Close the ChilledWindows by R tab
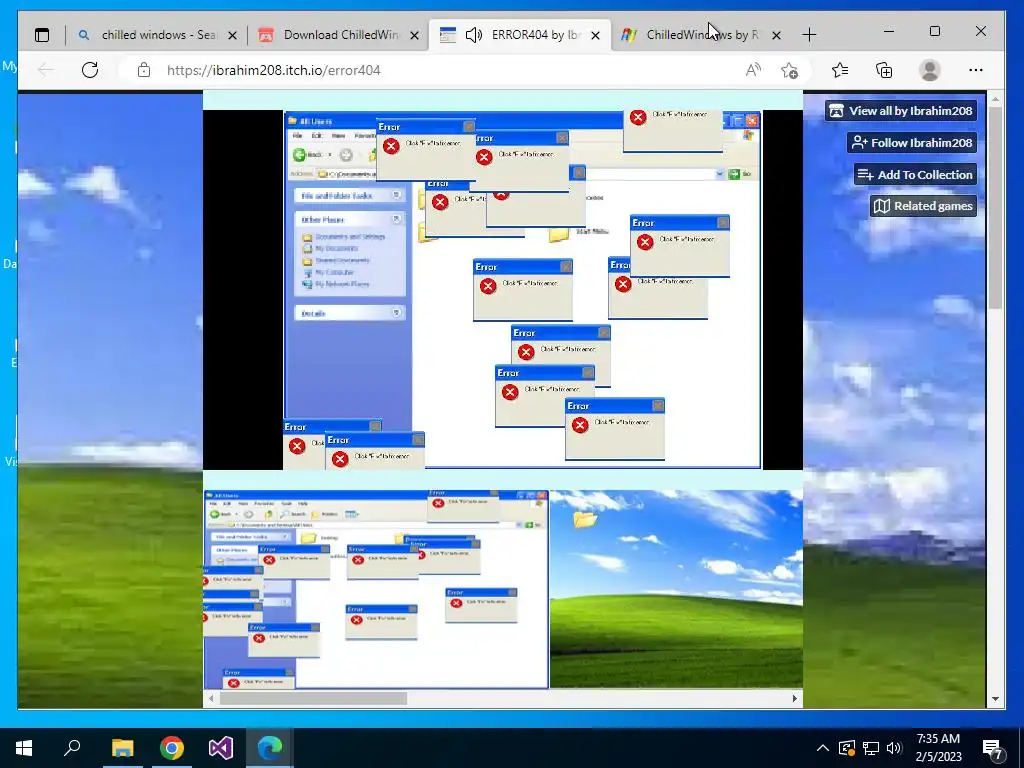 click(x=776, y=35)
